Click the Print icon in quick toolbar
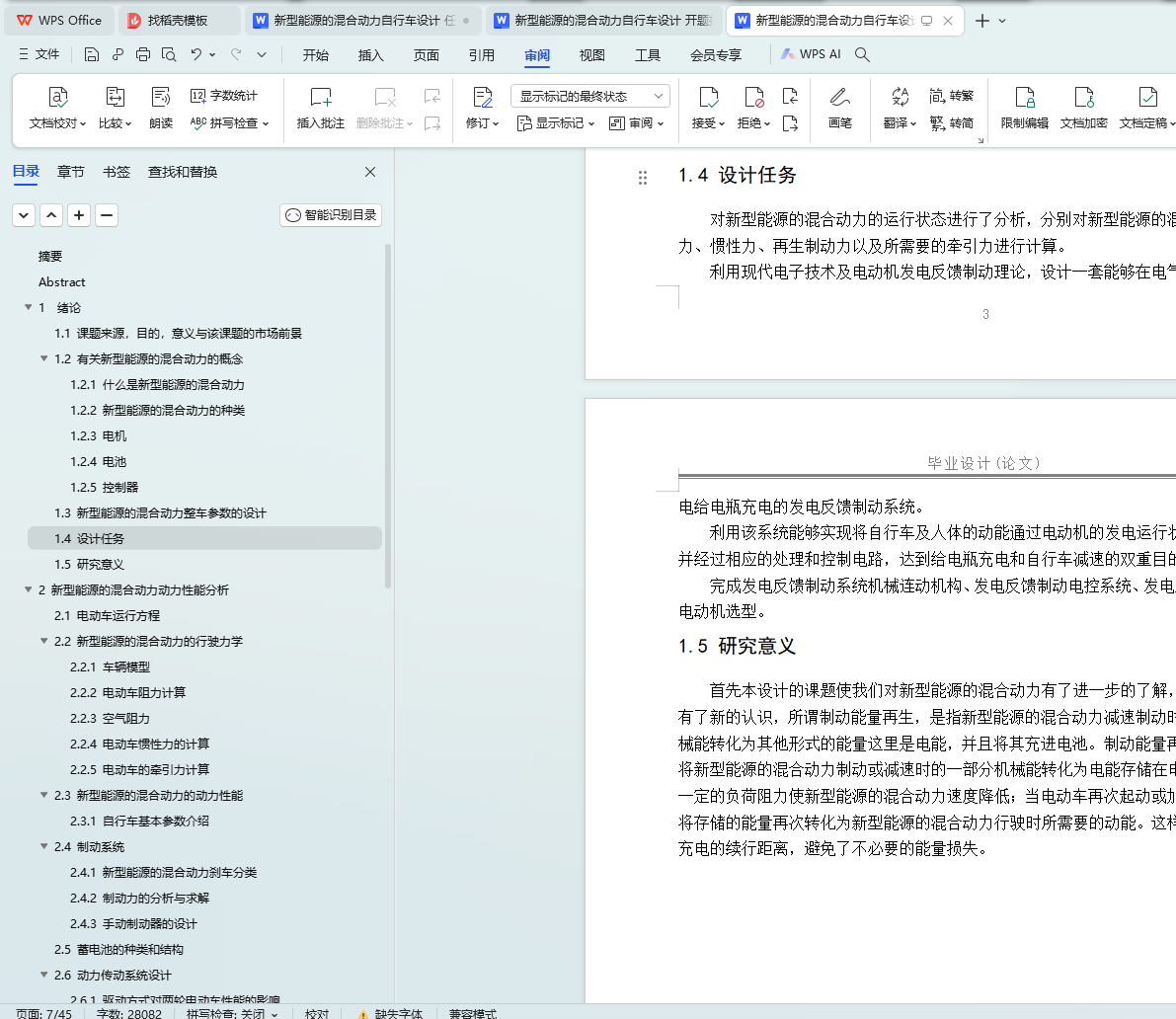The image size is (1176, 1019). 143,54
